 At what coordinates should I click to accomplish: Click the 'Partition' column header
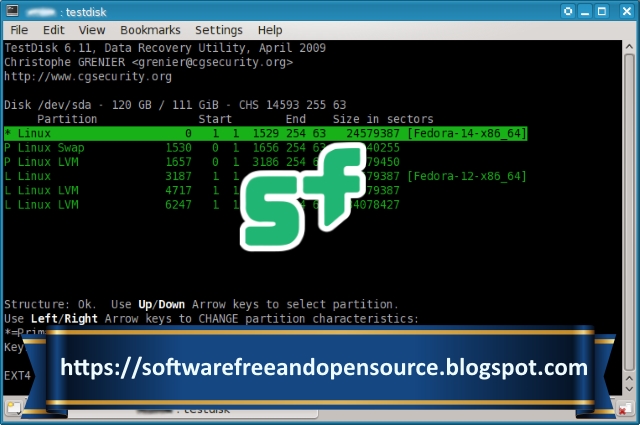click(x=67, y=119)
